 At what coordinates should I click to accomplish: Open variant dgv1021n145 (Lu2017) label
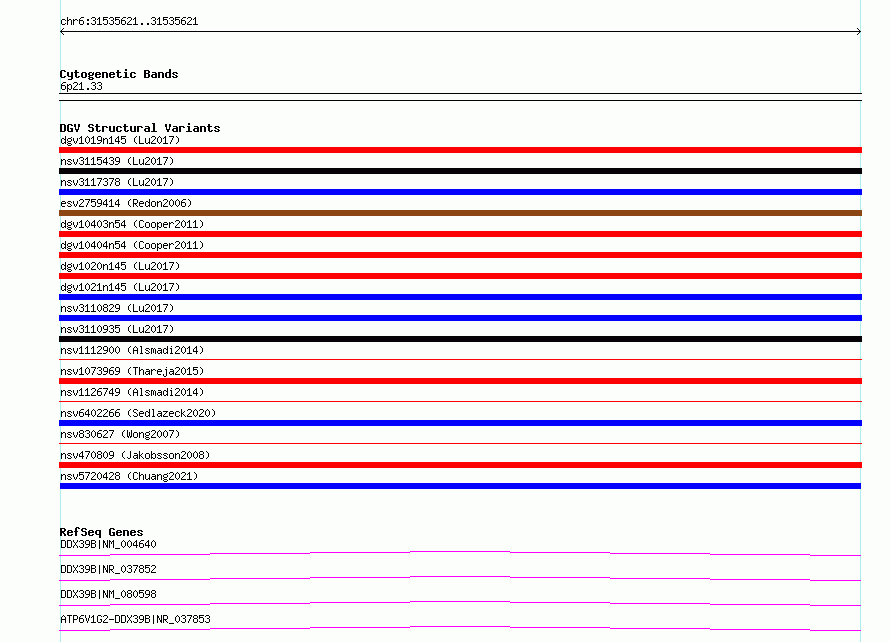coord(120,287)
